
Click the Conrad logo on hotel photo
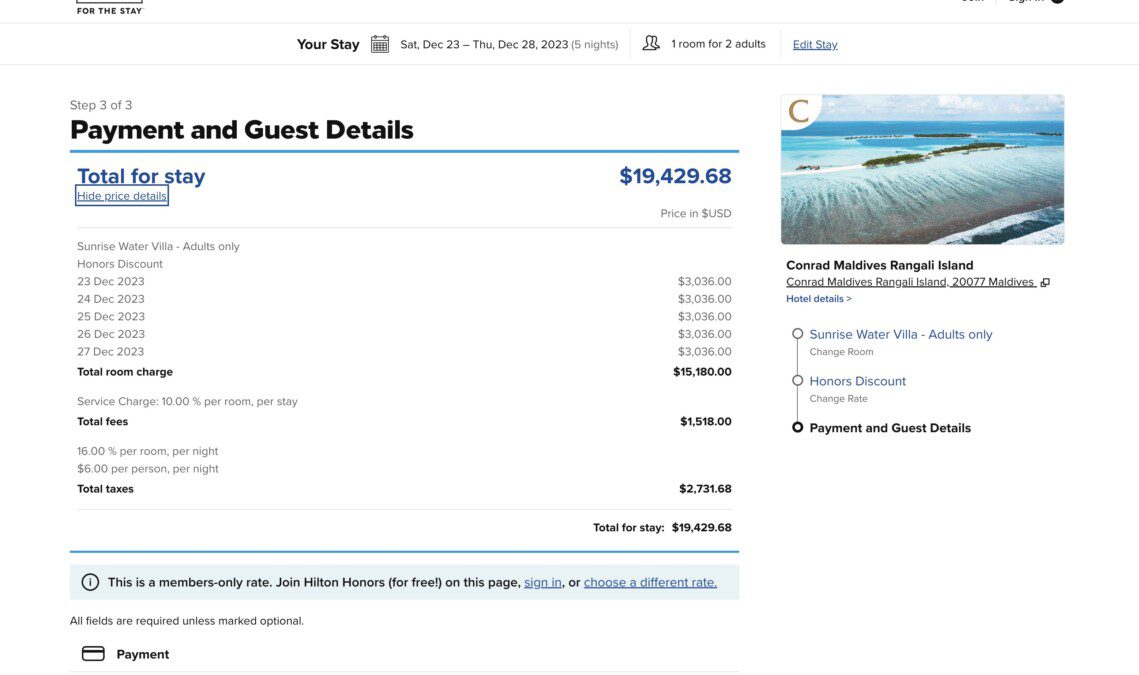tap(799, 111)
